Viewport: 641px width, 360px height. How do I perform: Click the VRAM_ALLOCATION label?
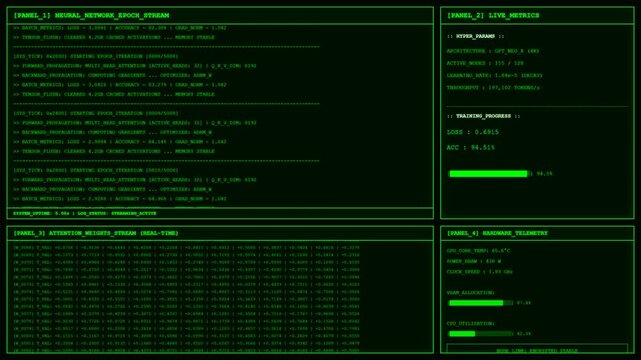471,293
